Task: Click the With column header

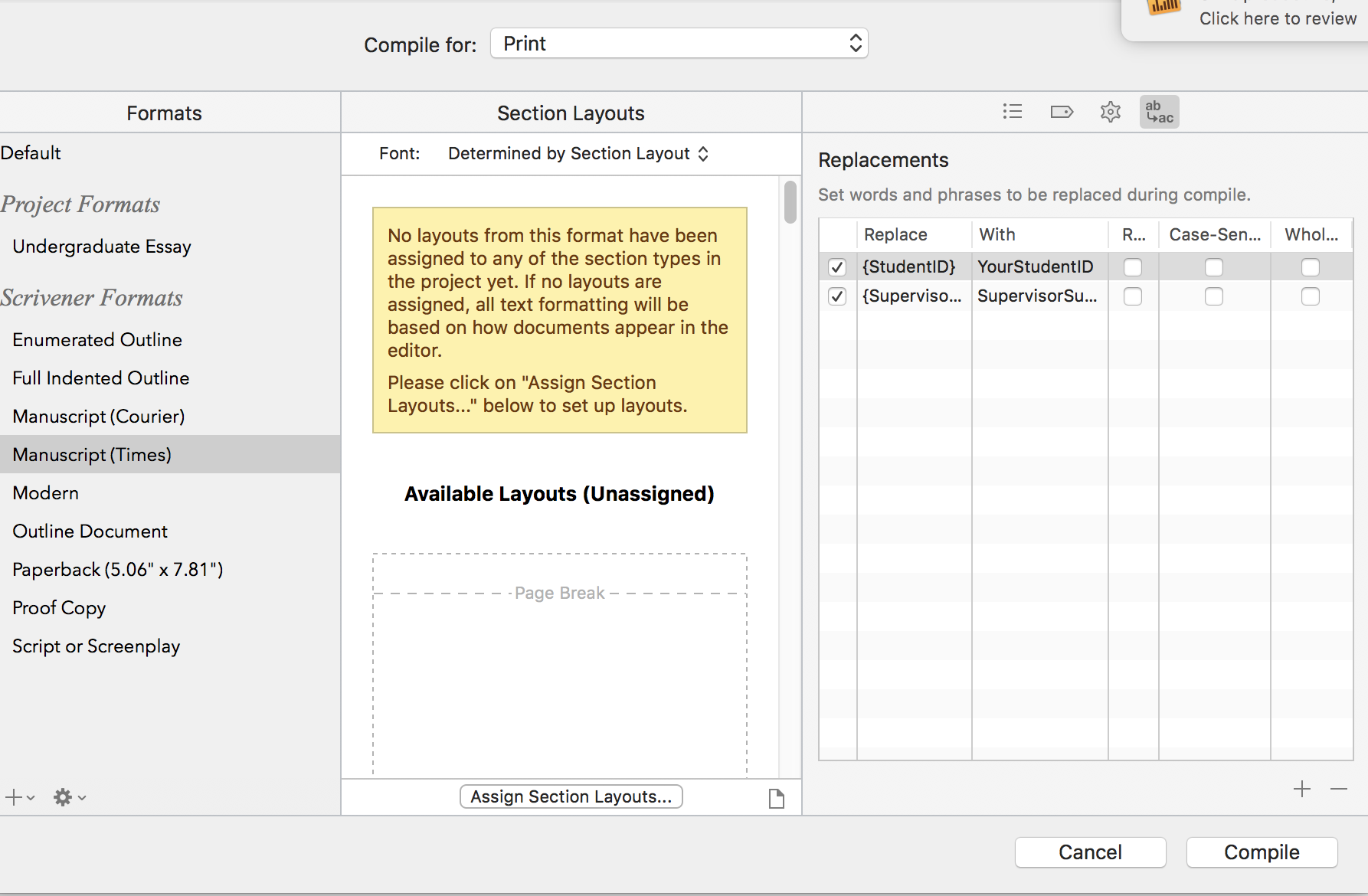Action: pos(1039,234)
